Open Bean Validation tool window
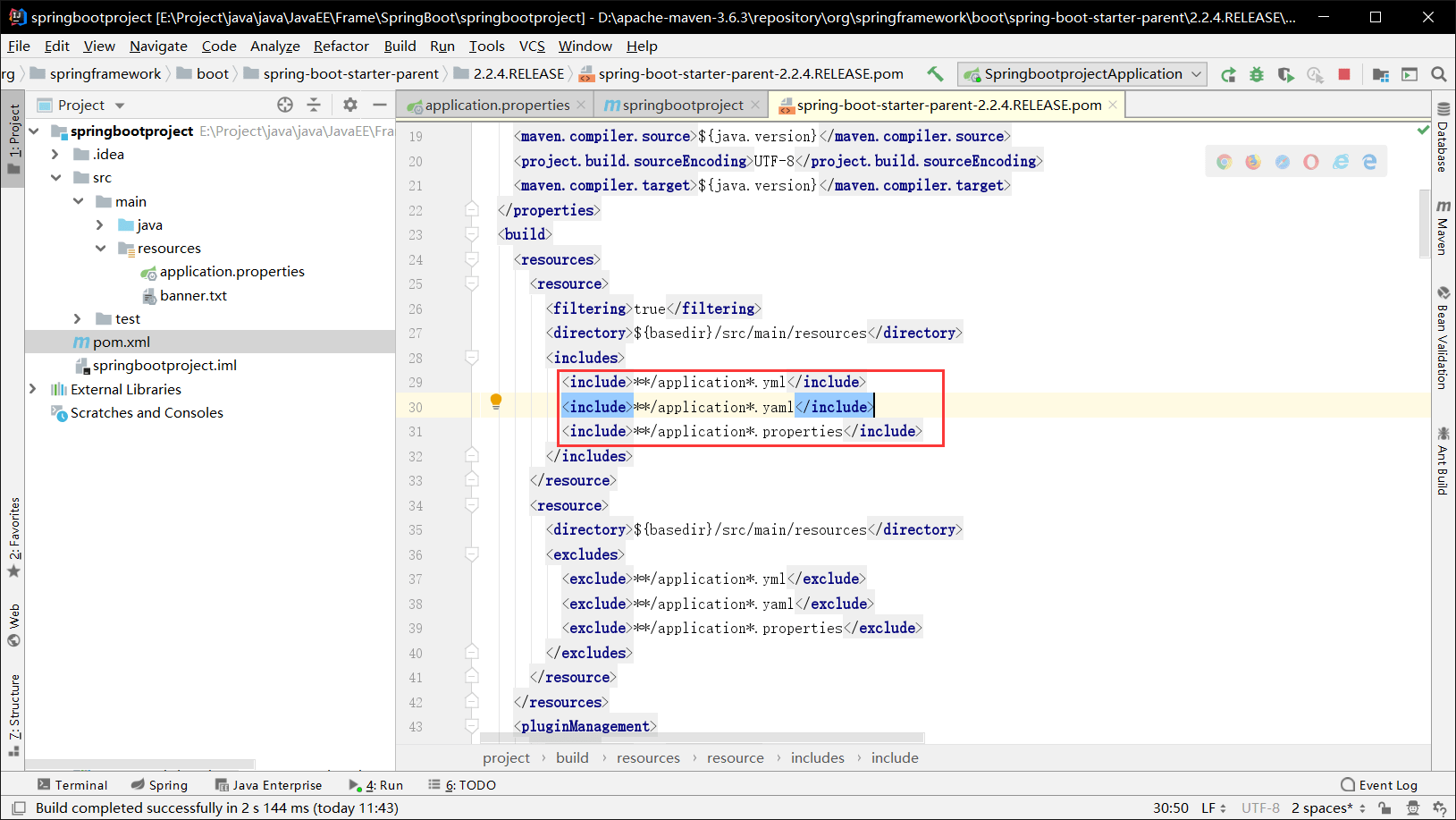 (x=1443, y=337)
